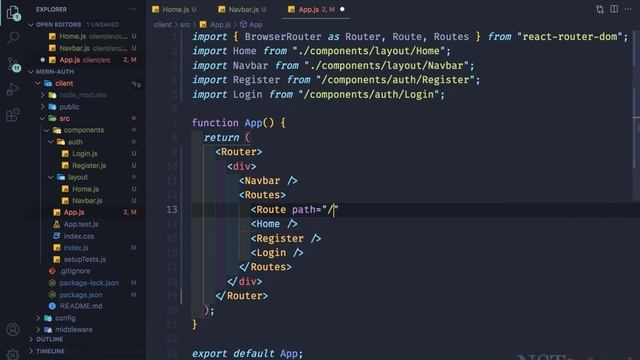Click the App.js breadcrumb segment
This screenshot has width=640, height=360.
tap(216, 24)
